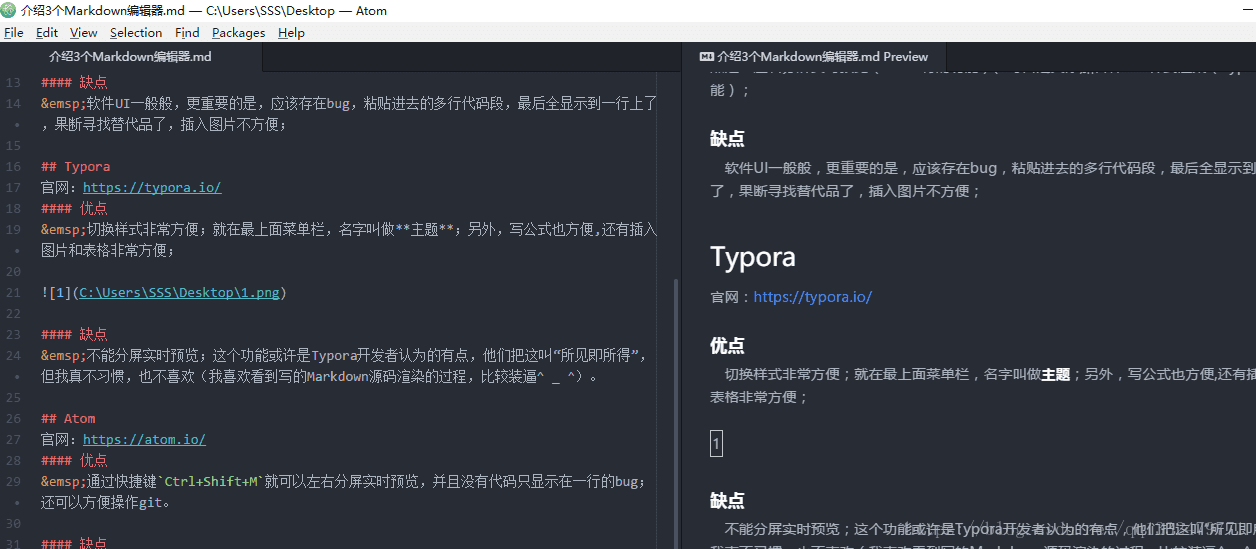Click line number 26 in the gutter
The width and height of the screenshot is (1256, 549).
pos(13,418)
